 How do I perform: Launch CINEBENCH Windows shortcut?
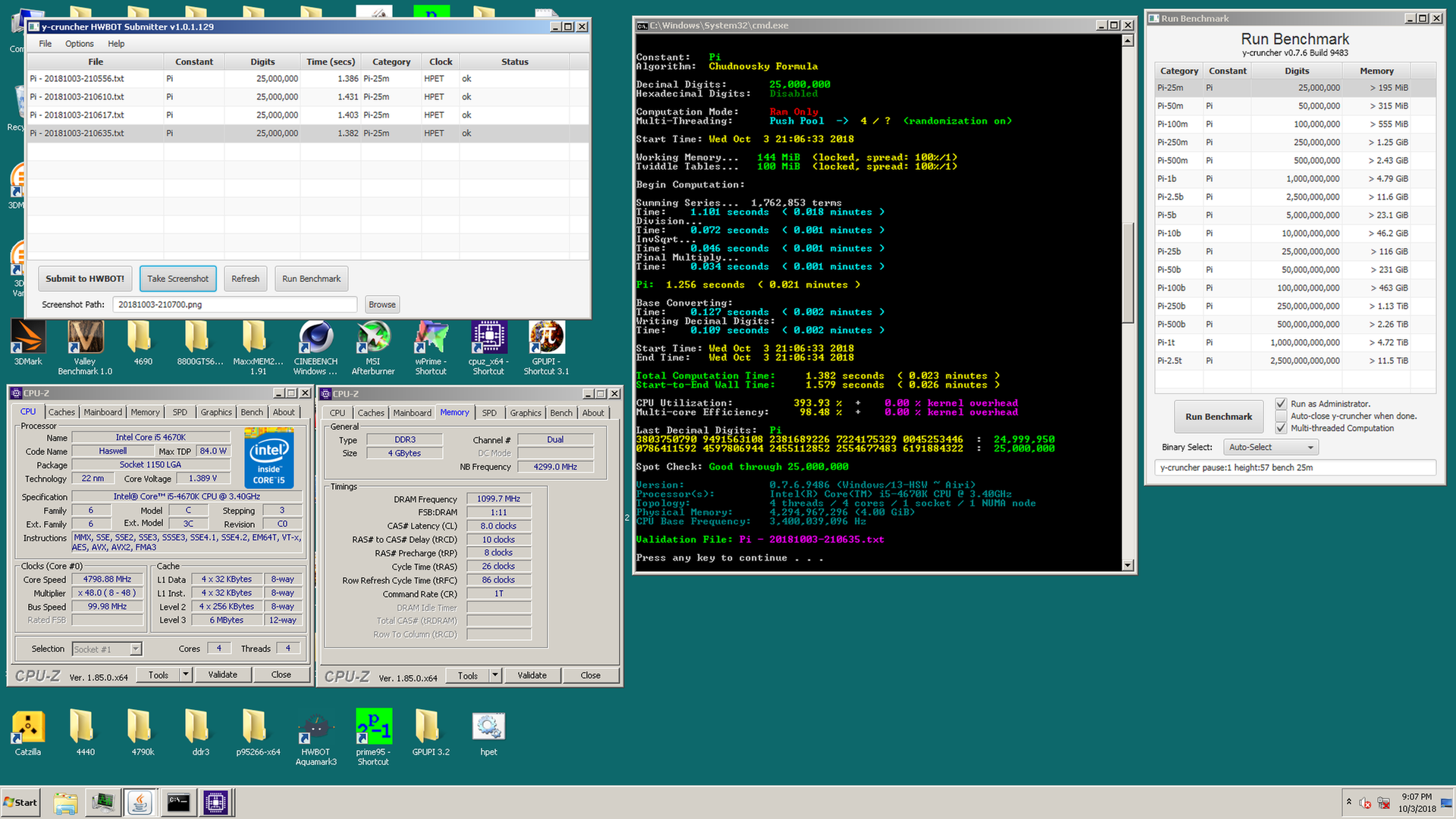click(x=315, y=347)
